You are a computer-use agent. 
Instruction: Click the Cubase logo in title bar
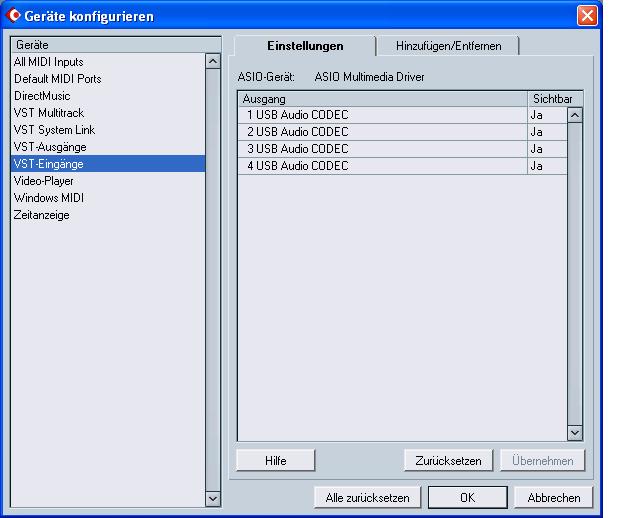pos(13,15)
